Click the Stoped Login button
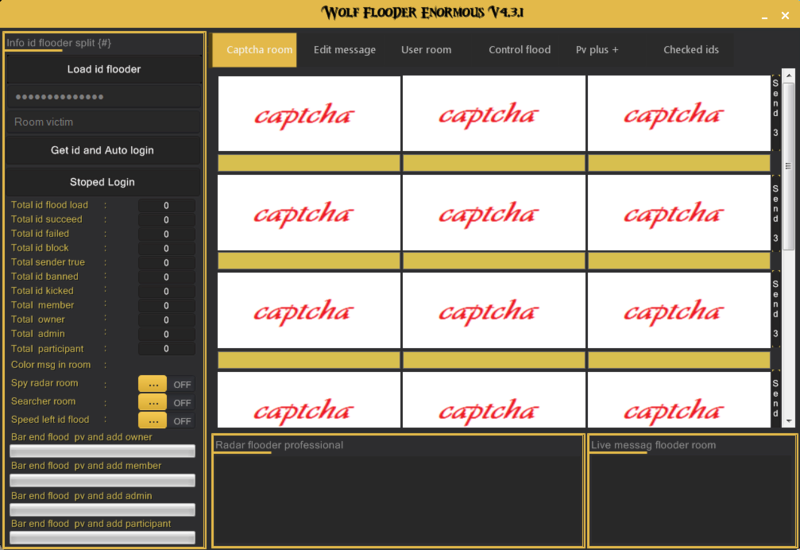Viewport: 800px width, 550px height. point(104,182)
